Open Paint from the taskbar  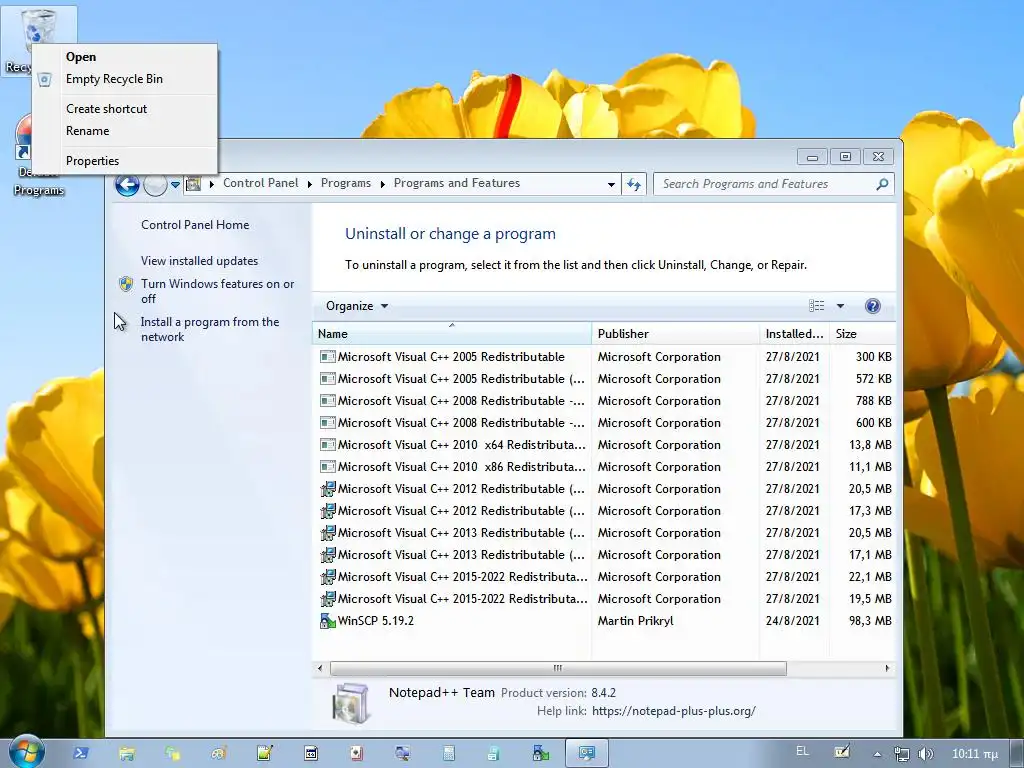coord(218,754)
